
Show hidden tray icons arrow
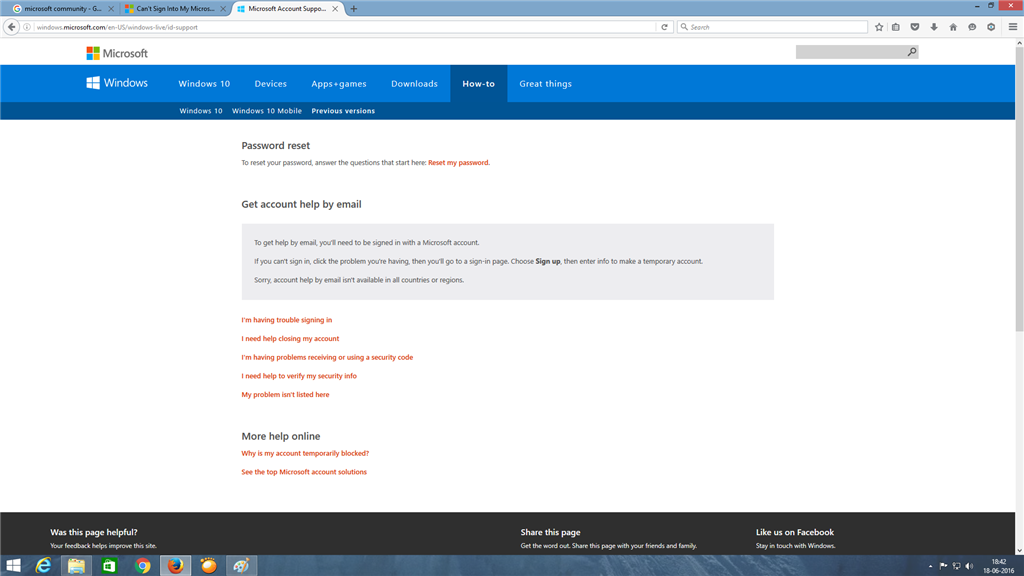930,566
